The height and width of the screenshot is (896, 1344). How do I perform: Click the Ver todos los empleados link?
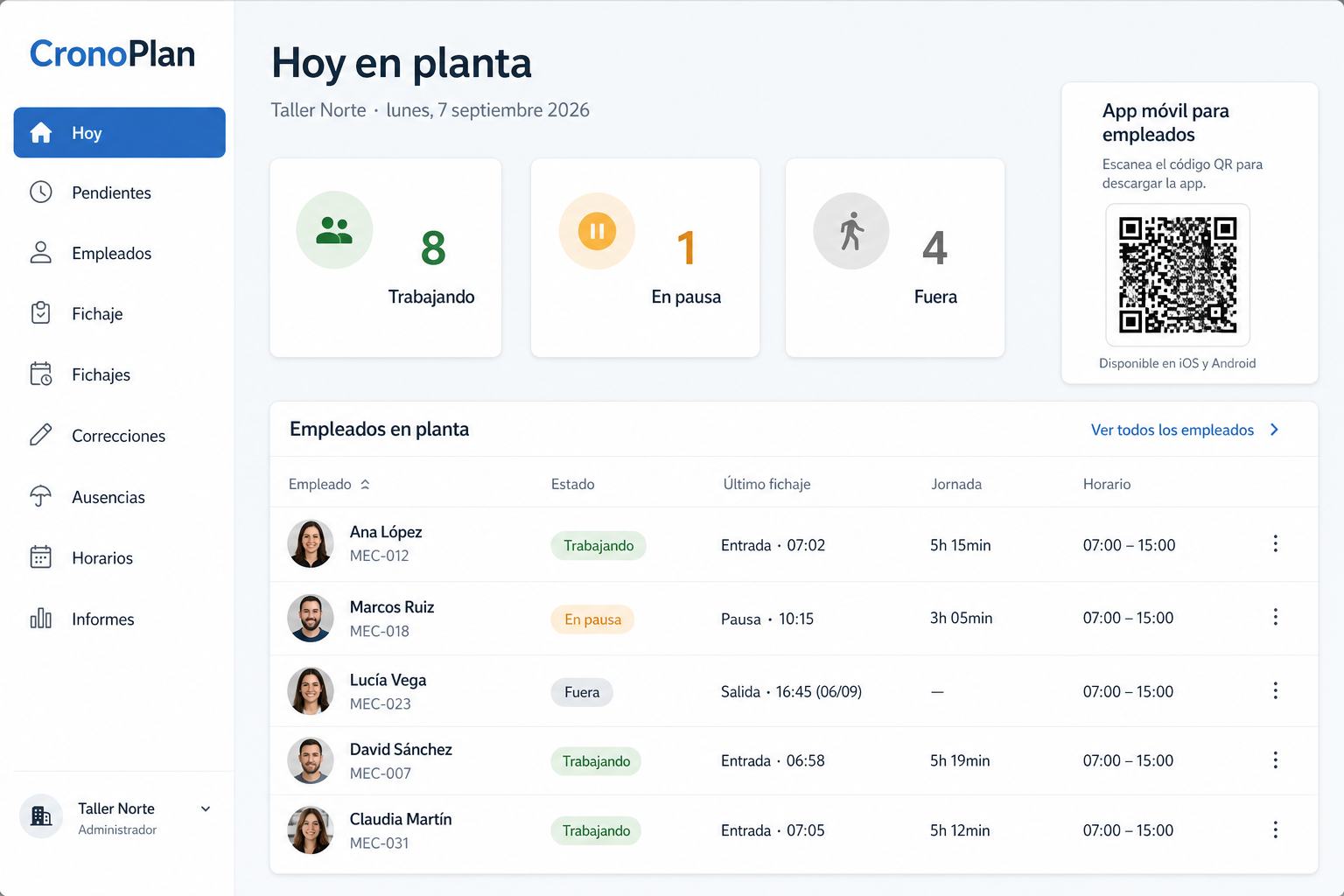point(1185,430)
